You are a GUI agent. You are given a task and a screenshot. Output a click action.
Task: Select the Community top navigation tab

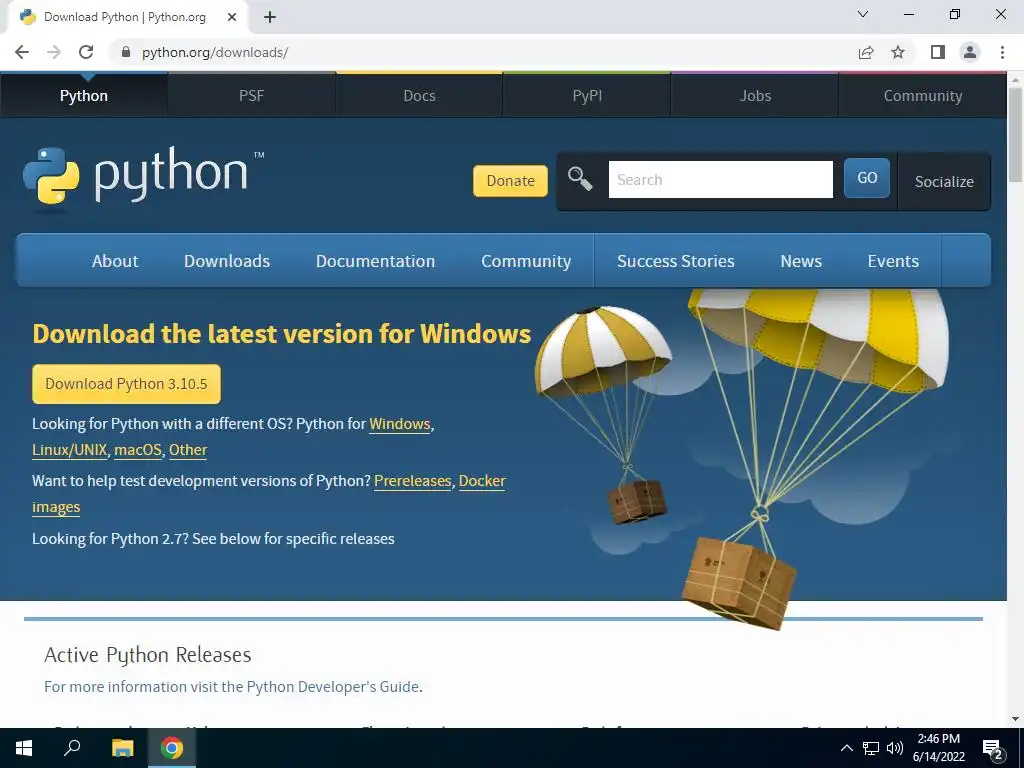tap(923, 95)
